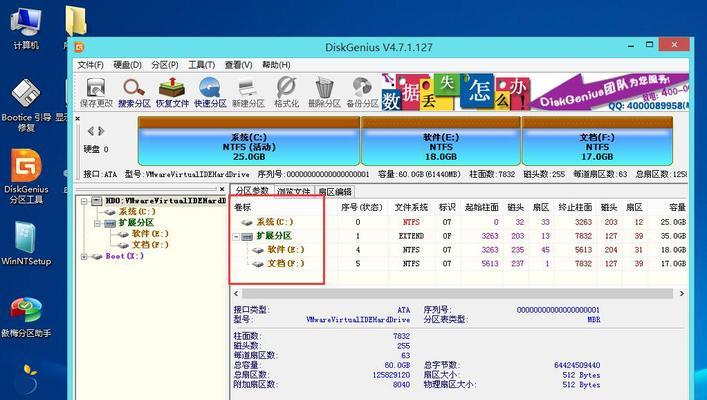Go to next disk with right arrow

tap(101, 131)
